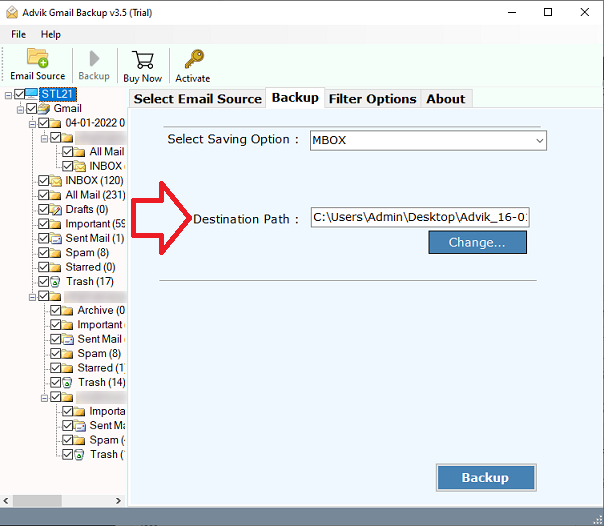The width and height of the screenshot is (604, 526).
Task: Collapse the blurred folder above All Mail
Action: pyautogui.click(x=45, y=138)
